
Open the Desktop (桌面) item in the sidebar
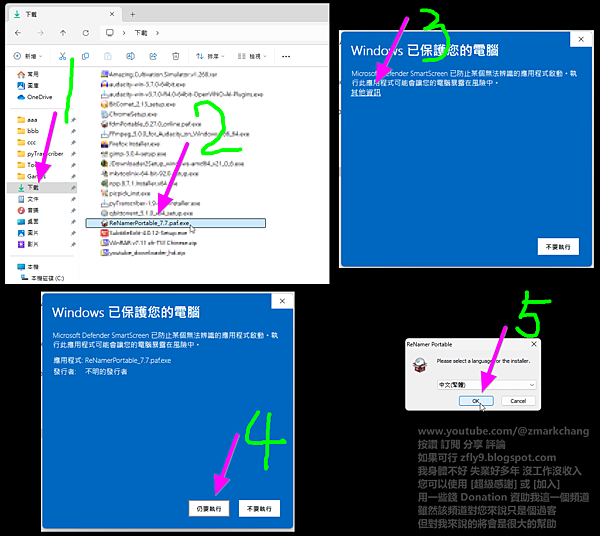28,222
